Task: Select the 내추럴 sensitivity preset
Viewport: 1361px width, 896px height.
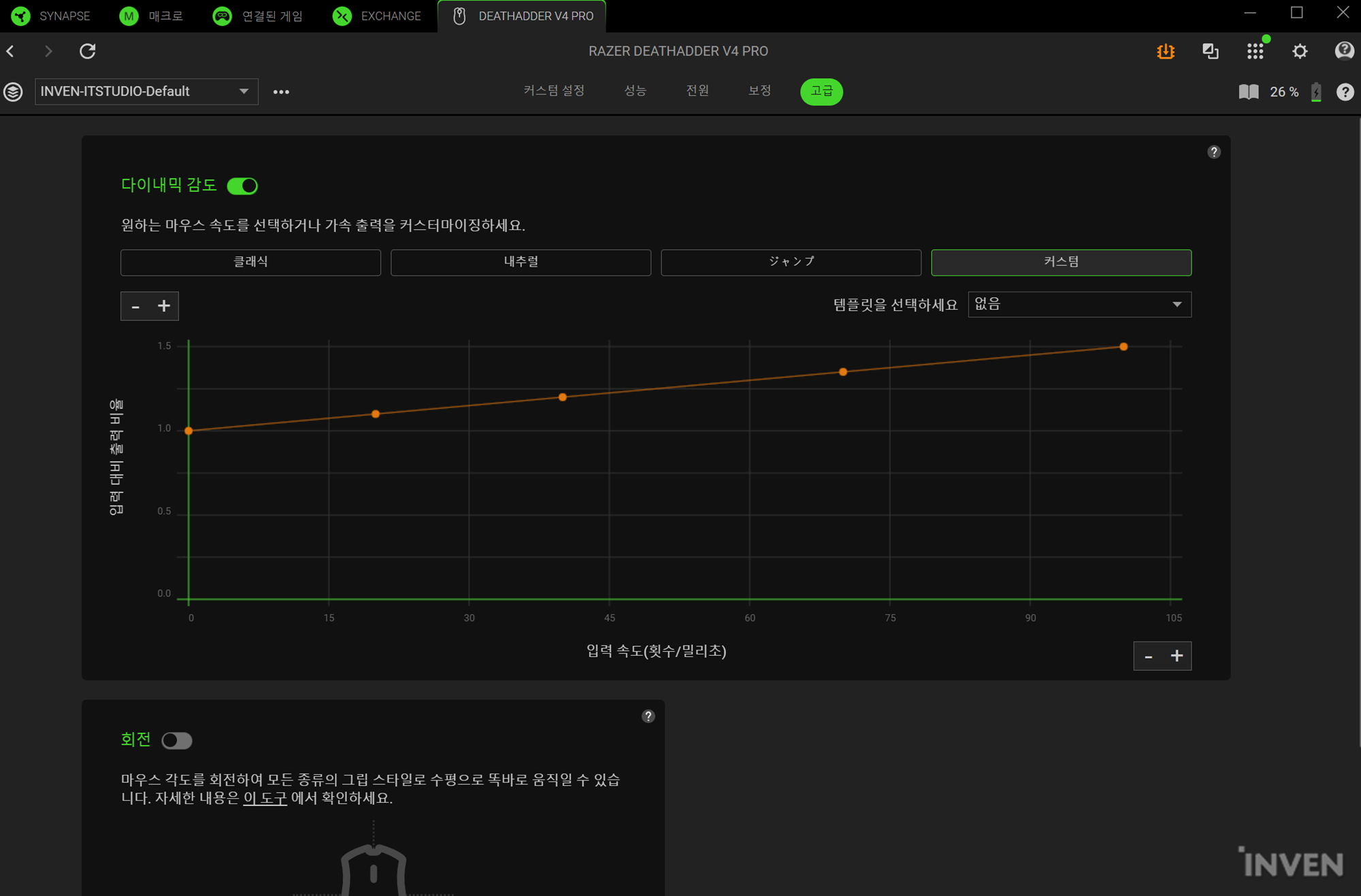Action: click(521, 262)
